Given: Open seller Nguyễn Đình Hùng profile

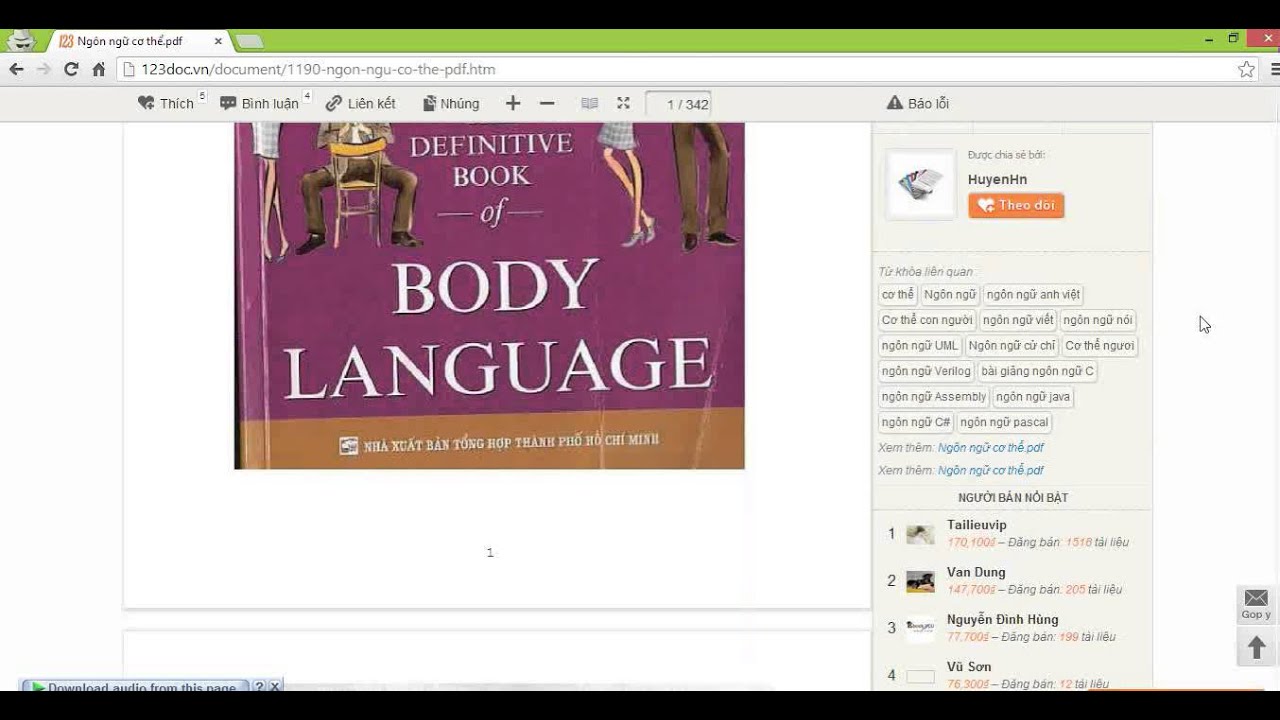Looking at the screenshot, I should (x=1003, y=620).
